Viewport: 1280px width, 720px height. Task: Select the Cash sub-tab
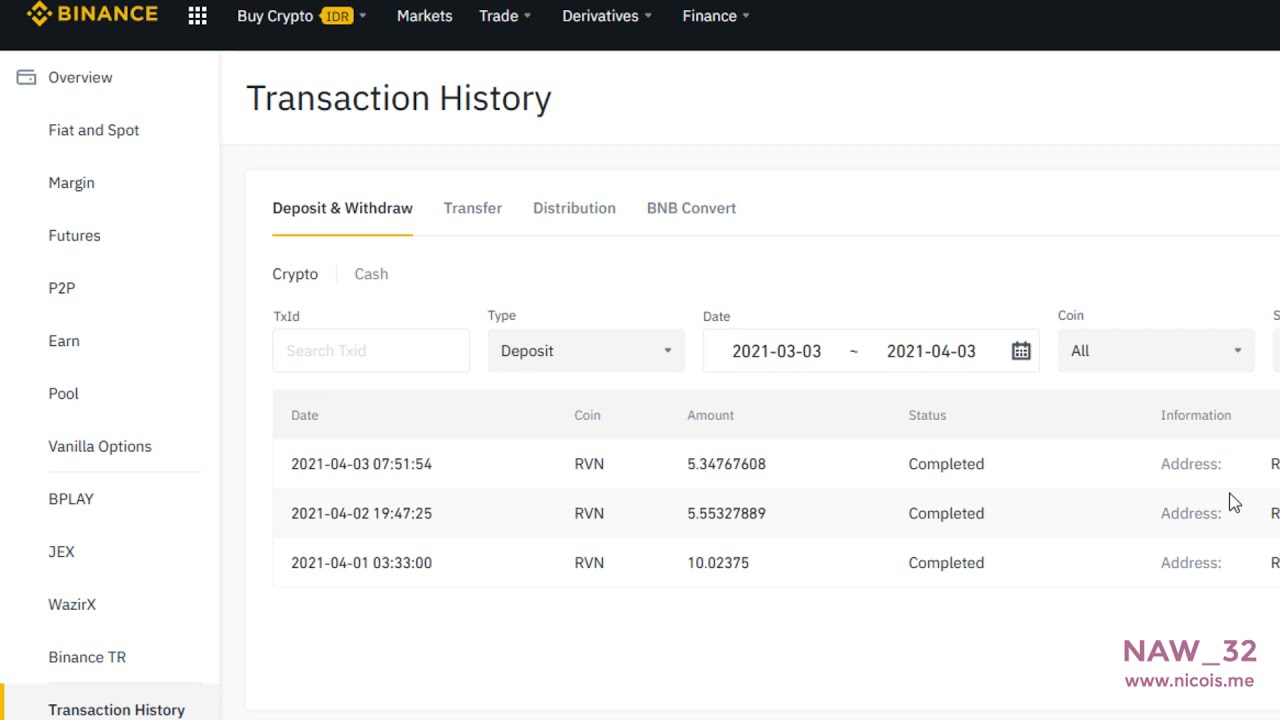pos(371,274)
